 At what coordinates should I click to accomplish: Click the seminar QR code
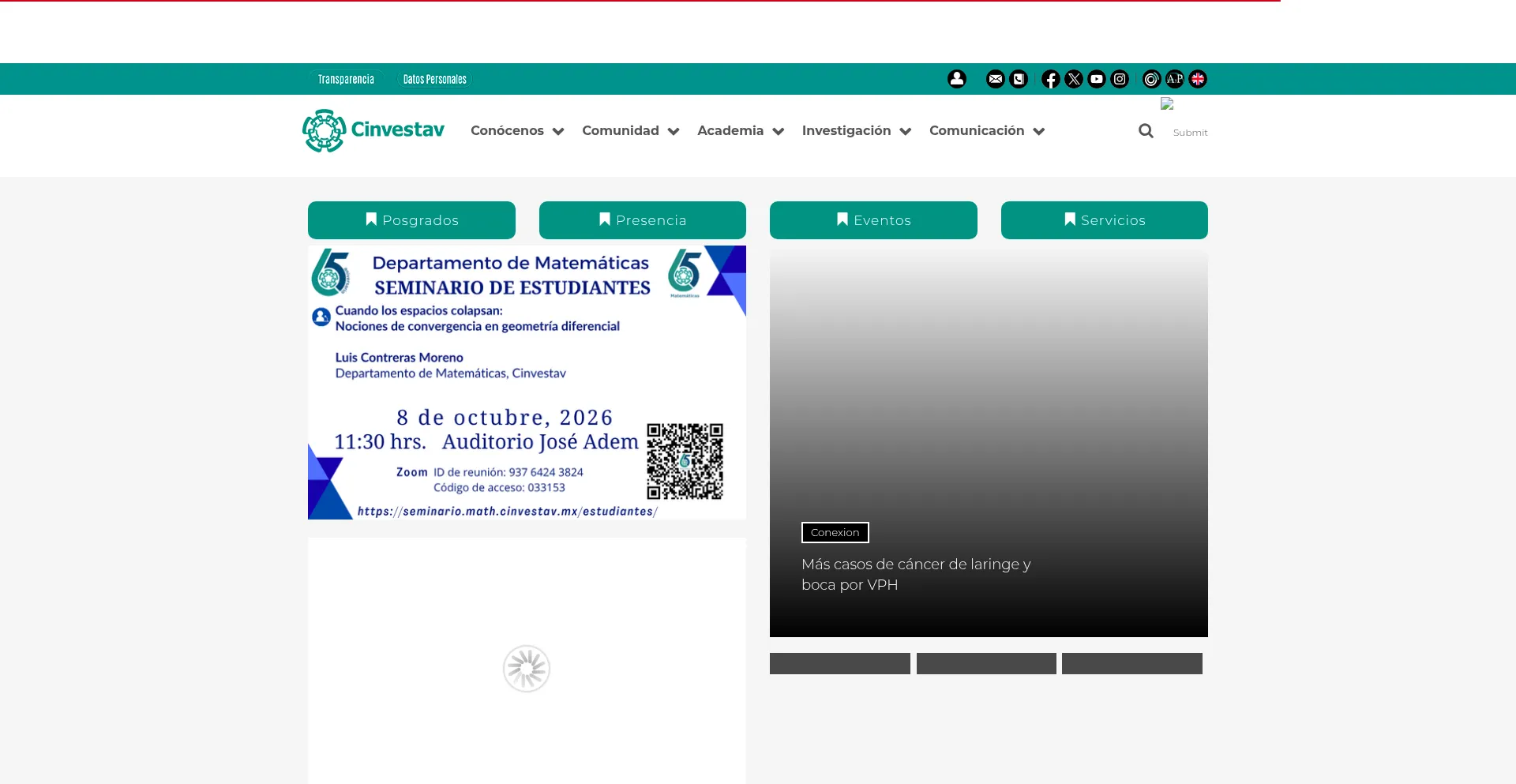pyautogui.click(x=685, y=462)
